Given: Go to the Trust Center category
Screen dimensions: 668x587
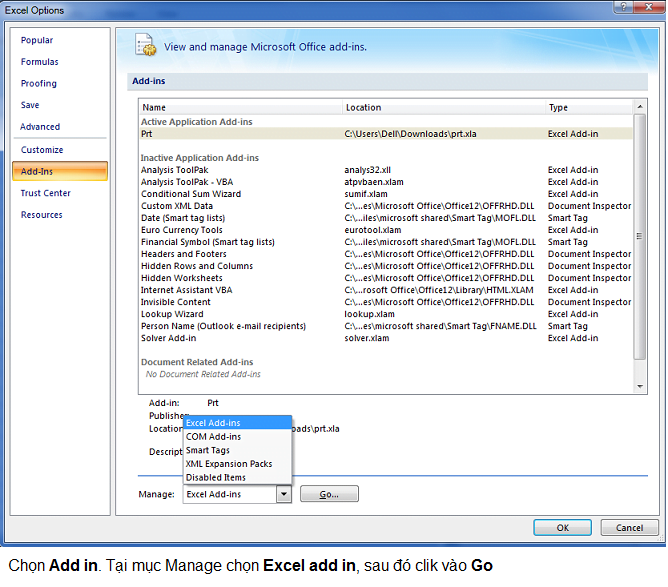Looking at the screenshot, I should click(x=46, y=193).
